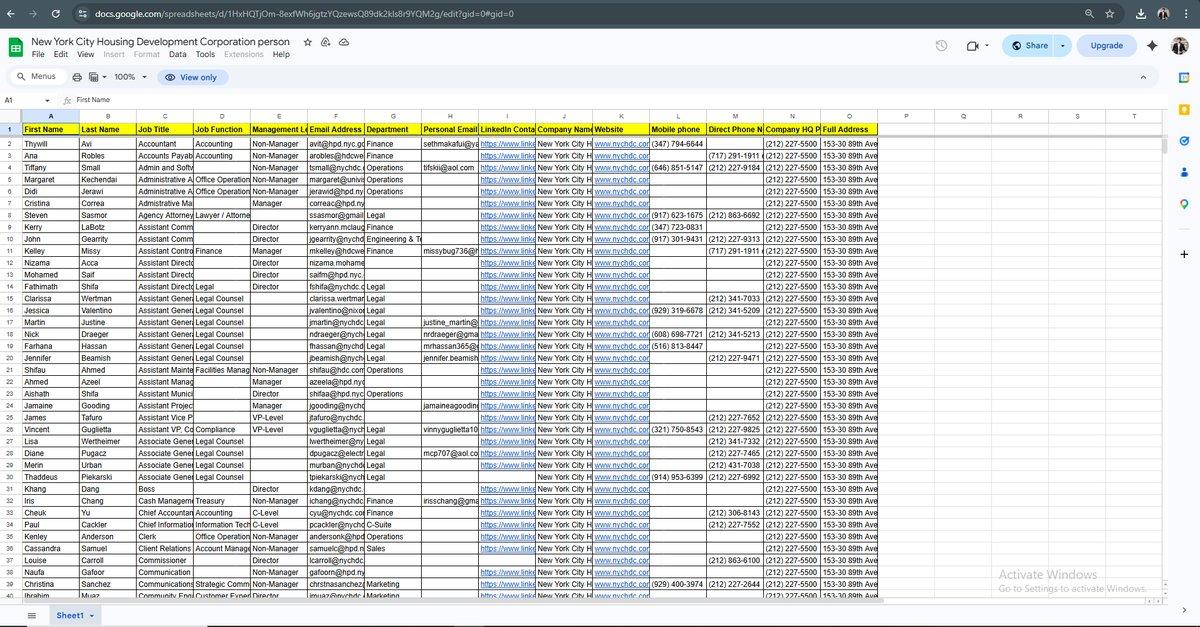Screen dimensions: 1200x627
Task: Open the Google account avatar in Sheets
Action: [x=1180, y=46]
